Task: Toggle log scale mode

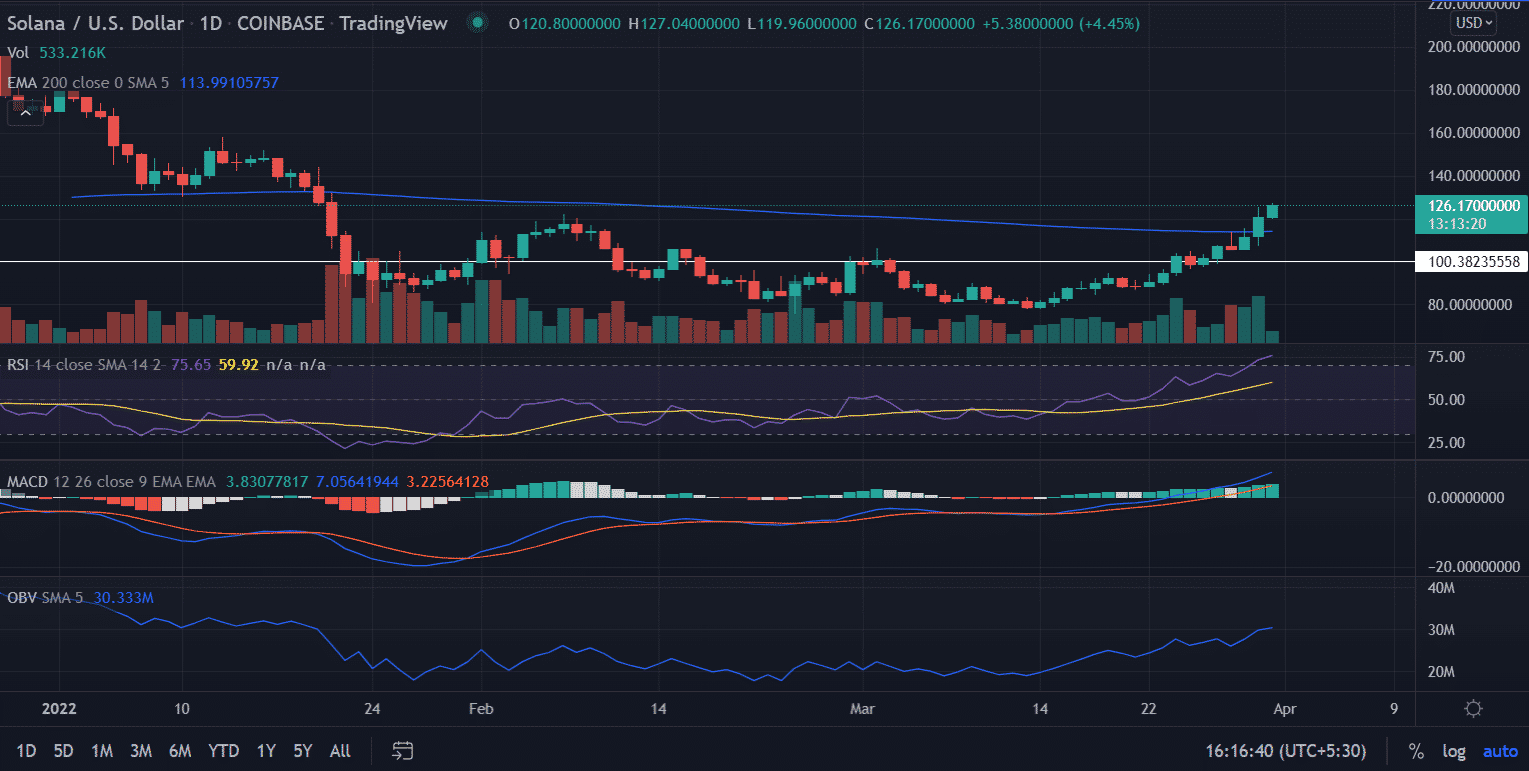Action: pyautogui.click(x=1455, y=750)
